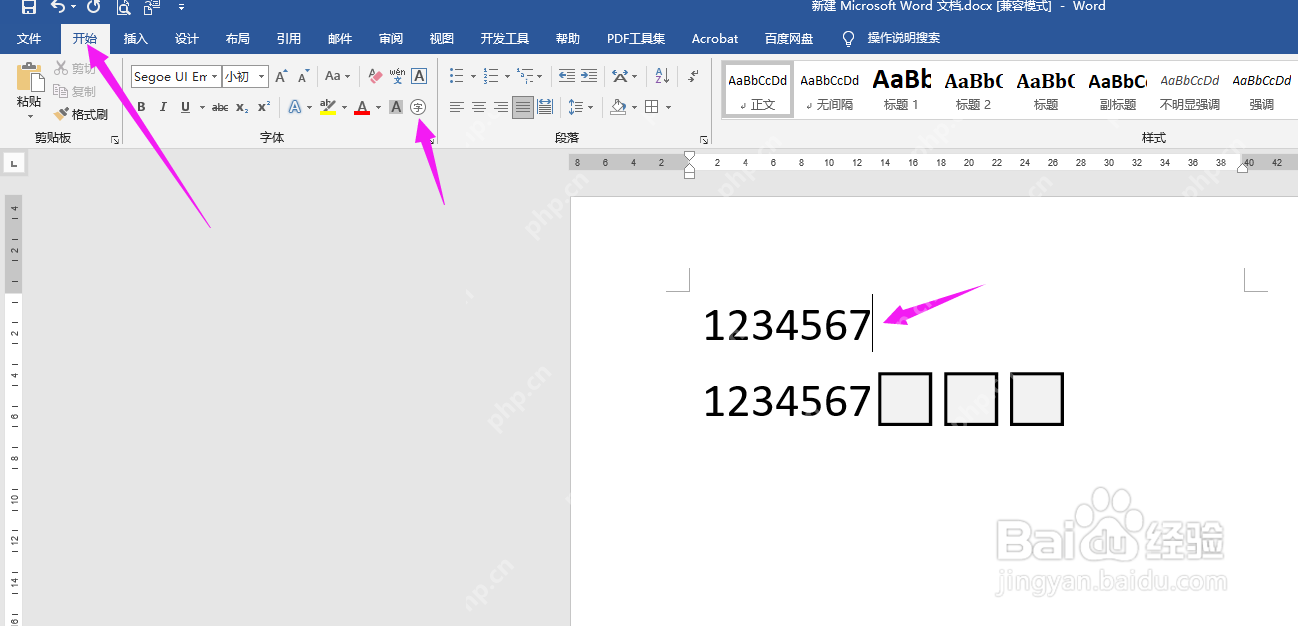Open the highlight color picker arrow
The width and height of the screenshot is (1298, 626).
[x=344, y=107]
